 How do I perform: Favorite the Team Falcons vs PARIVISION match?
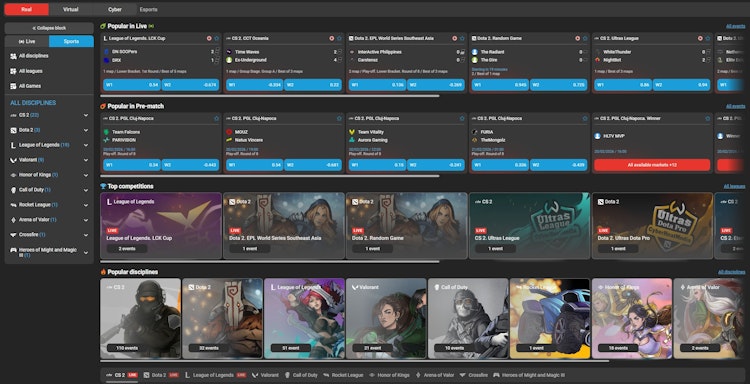[217, 118]
